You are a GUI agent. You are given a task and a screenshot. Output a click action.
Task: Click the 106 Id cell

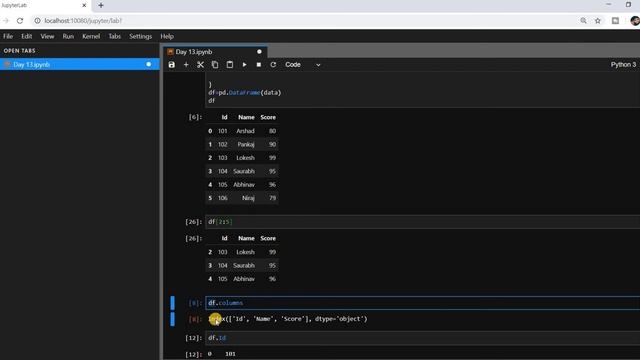tap(222, 198)
